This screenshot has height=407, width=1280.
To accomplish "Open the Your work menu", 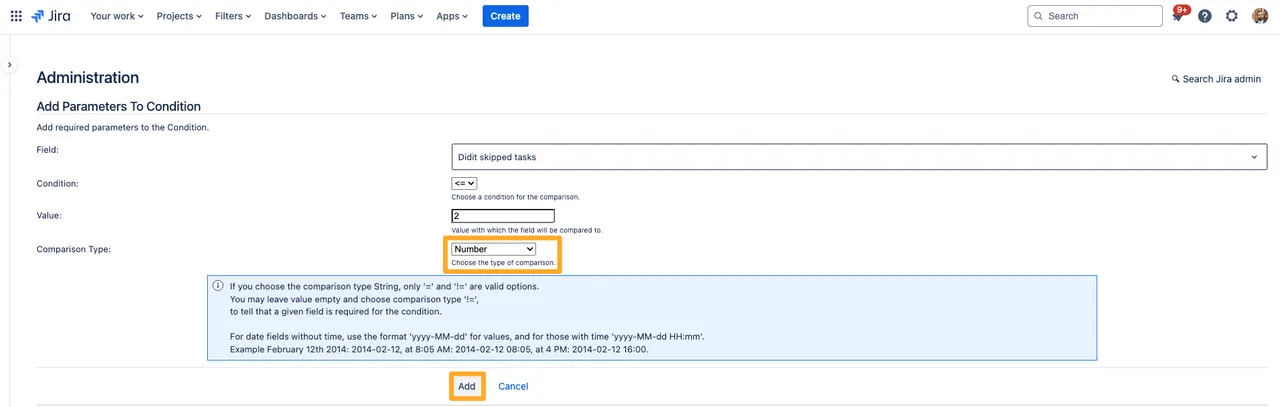I will click(117, 16).
